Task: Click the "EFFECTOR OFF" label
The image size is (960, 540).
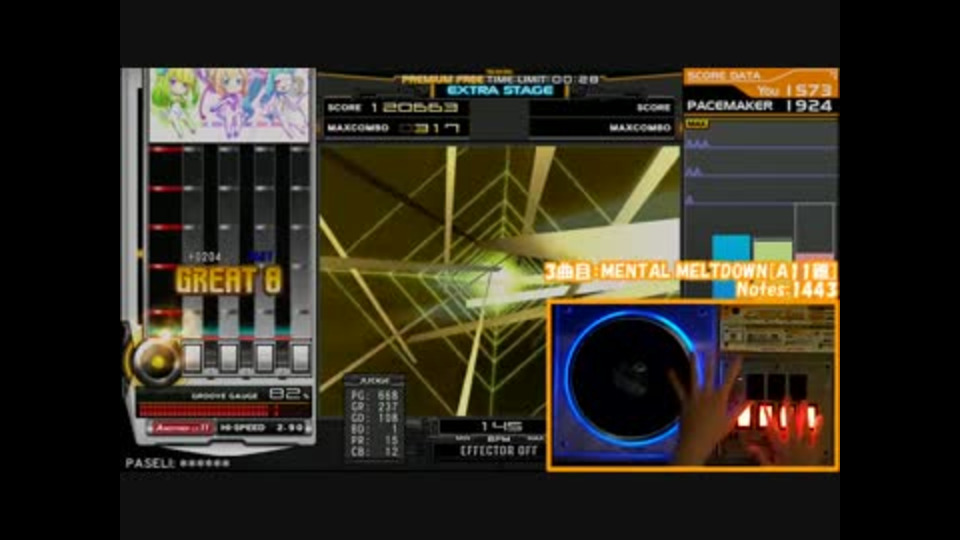Action: [498, 451]
